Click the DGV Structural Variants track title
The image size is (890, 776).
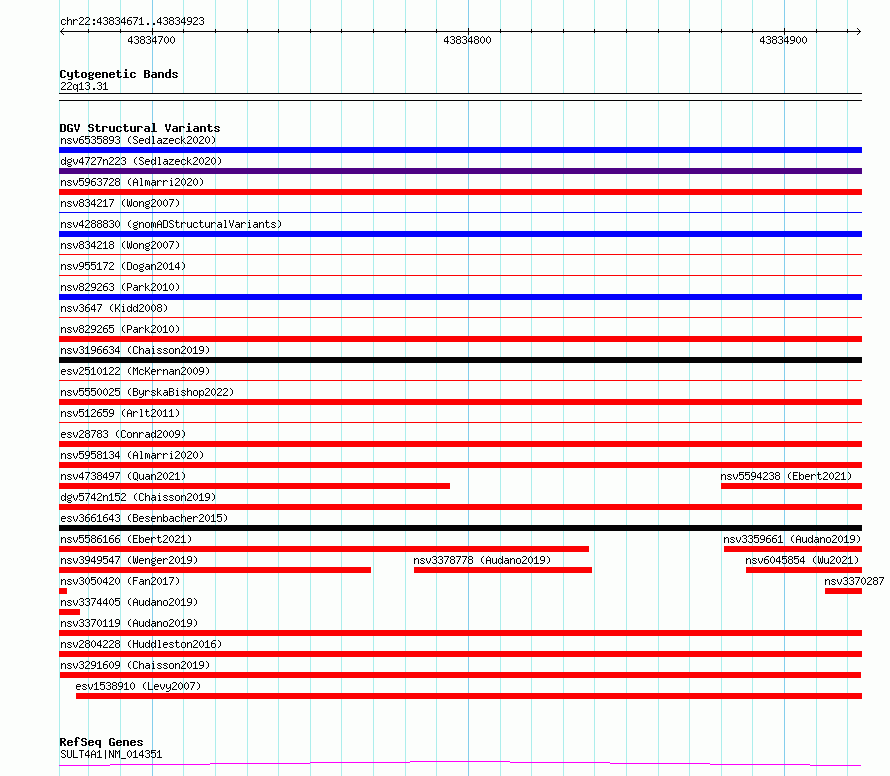140,128
